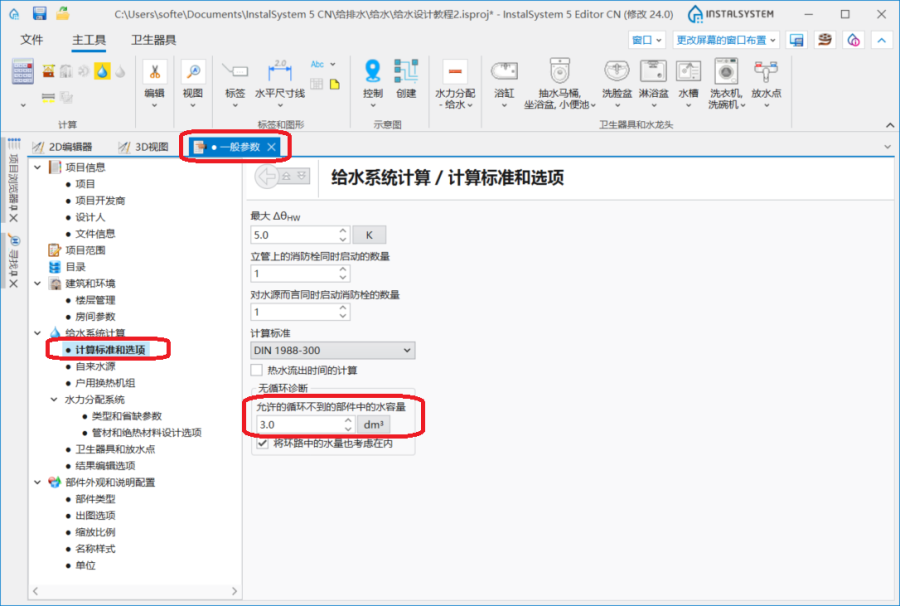Collapse the 水力分配系统 tree branch
Viewport: 900px width, 606px height.
(x=53, y=399)
